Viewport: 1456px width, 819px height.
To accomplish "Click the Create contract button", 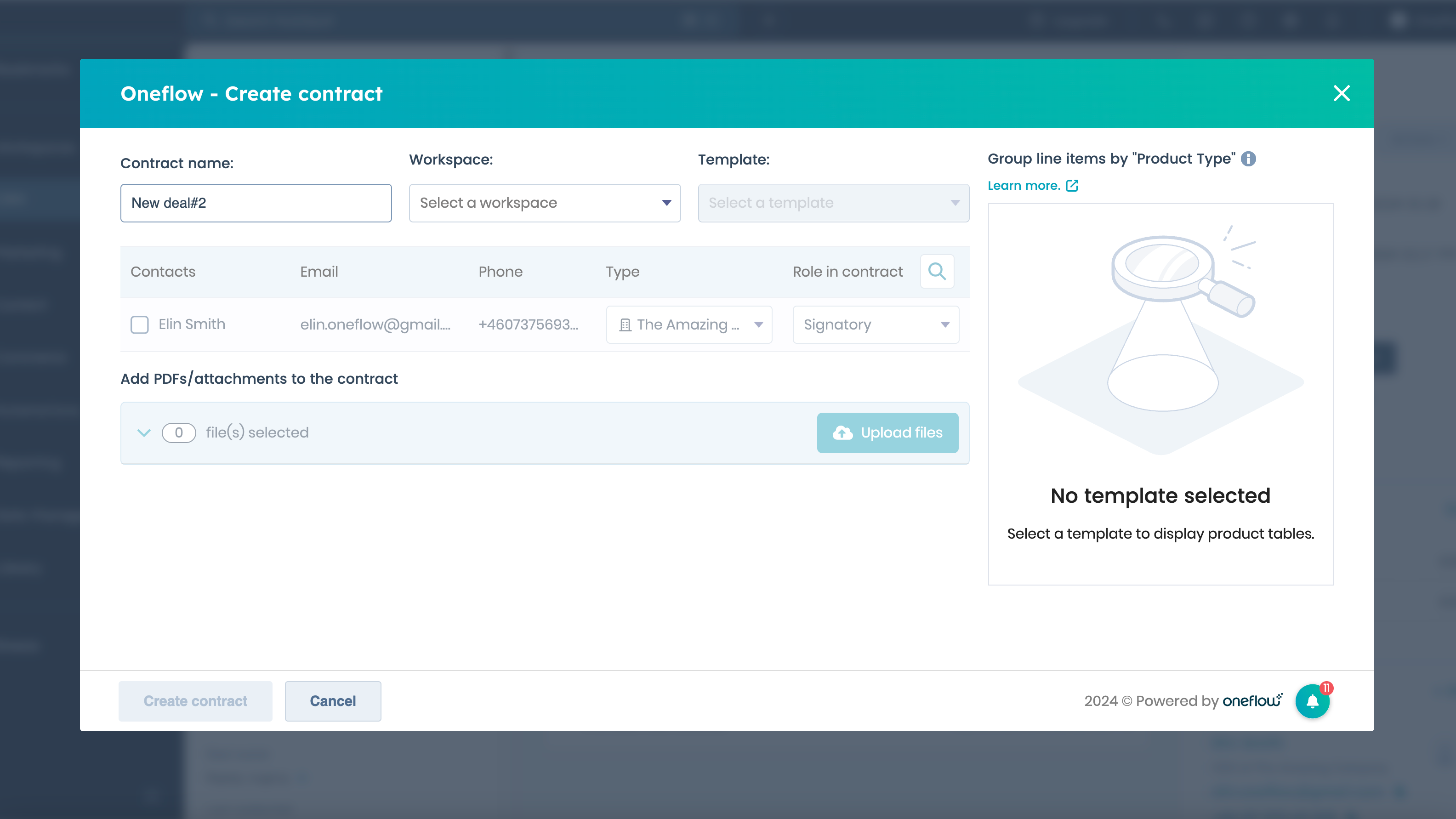I will pyautogui.click(x=195, y=701).
